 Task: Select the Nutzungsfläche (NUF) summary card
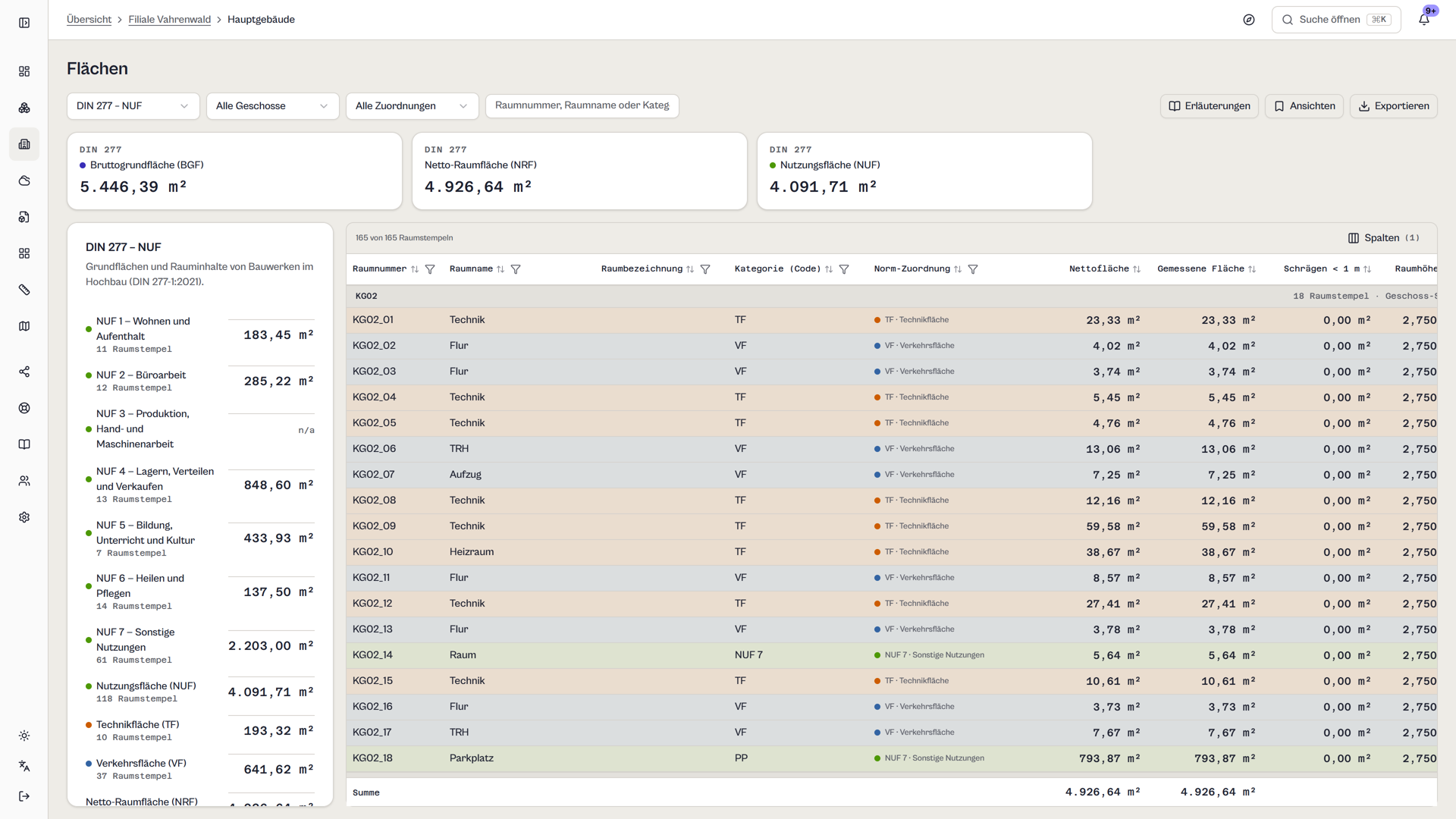tap(924, 171)
